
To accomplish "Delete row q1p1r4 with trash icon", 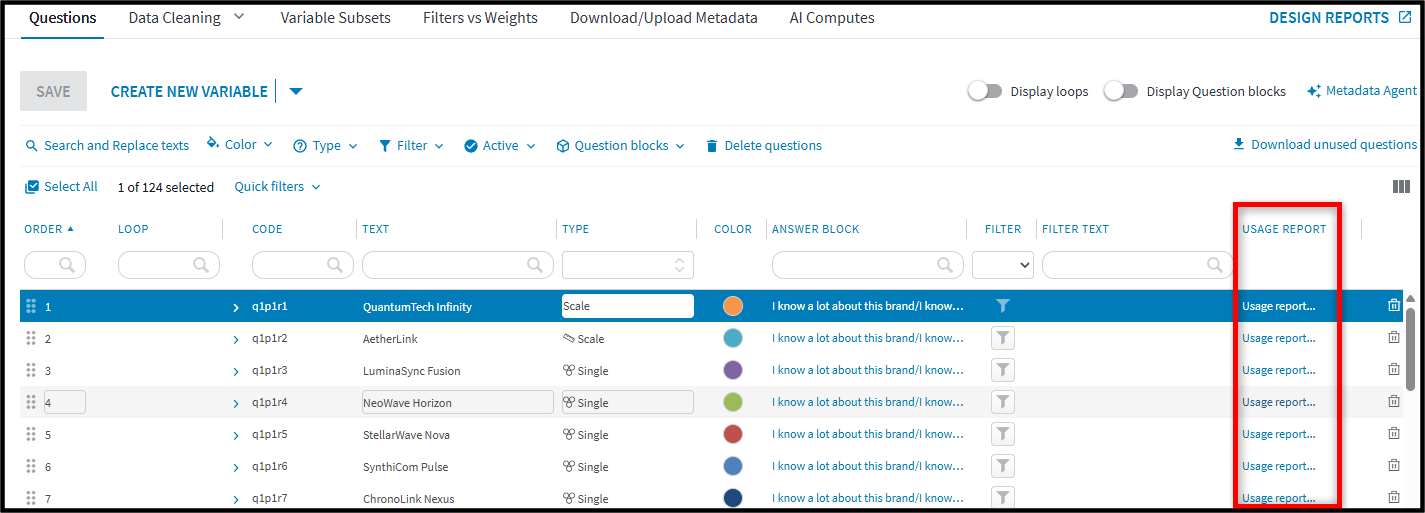I will (x=1394, y=401).
